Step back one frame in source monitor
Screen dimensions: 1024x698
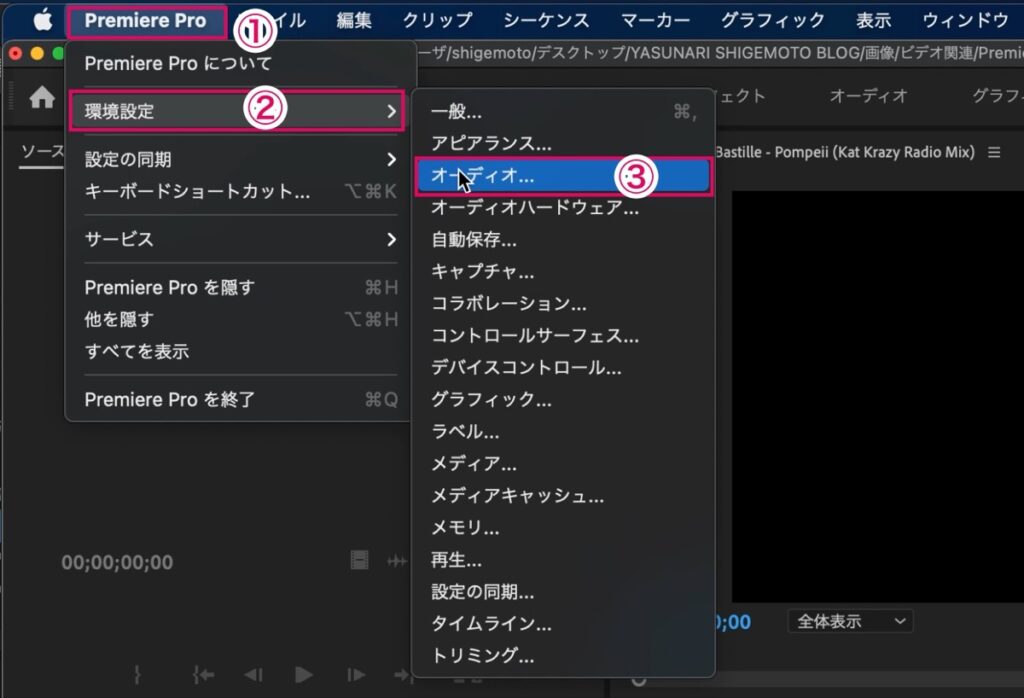253,674
